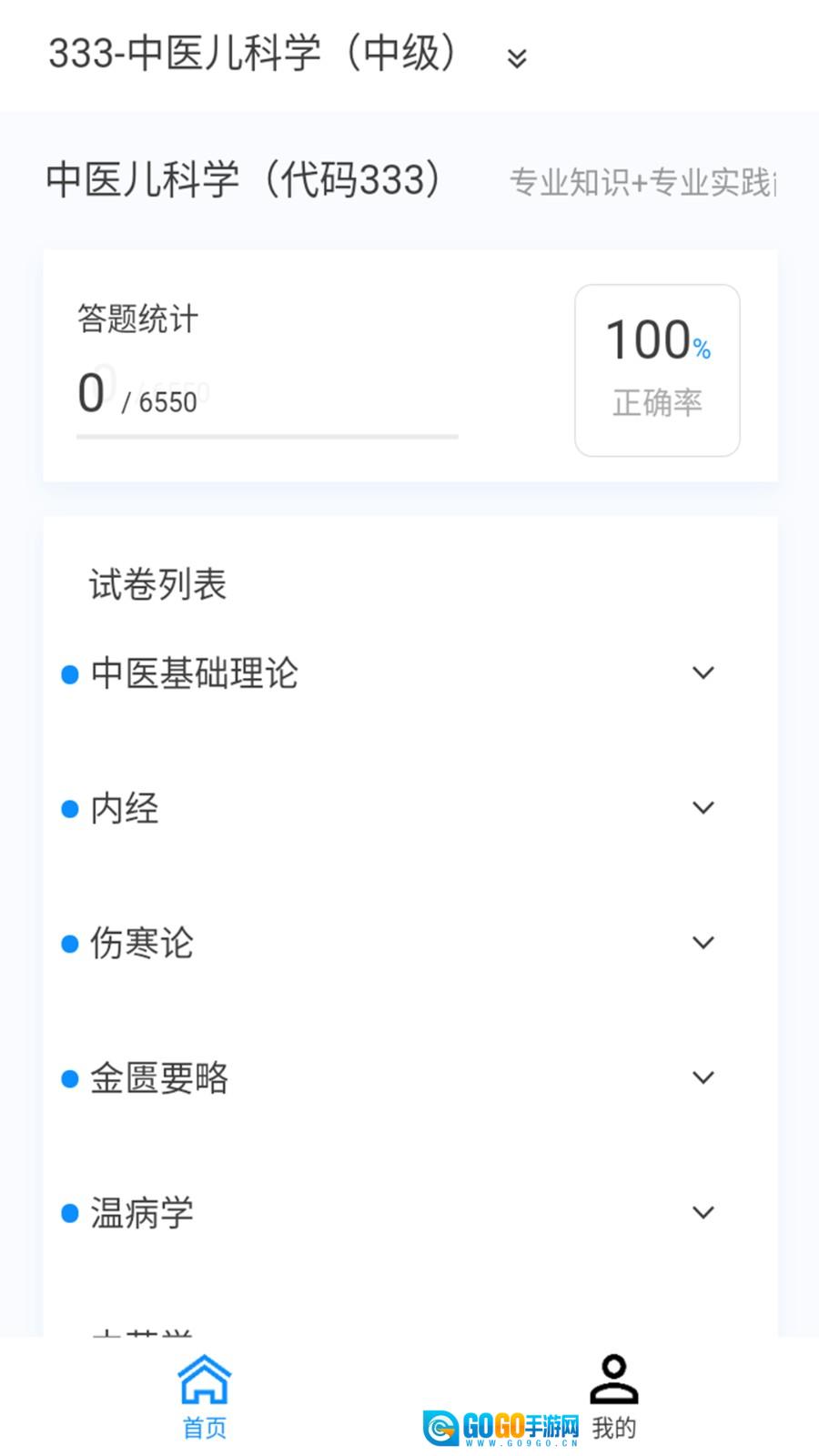This screenshot has width=819, height=1456.
Task: Switch to the 首页 tab label
Action: pyautogui.click(x=205, y=1428)
